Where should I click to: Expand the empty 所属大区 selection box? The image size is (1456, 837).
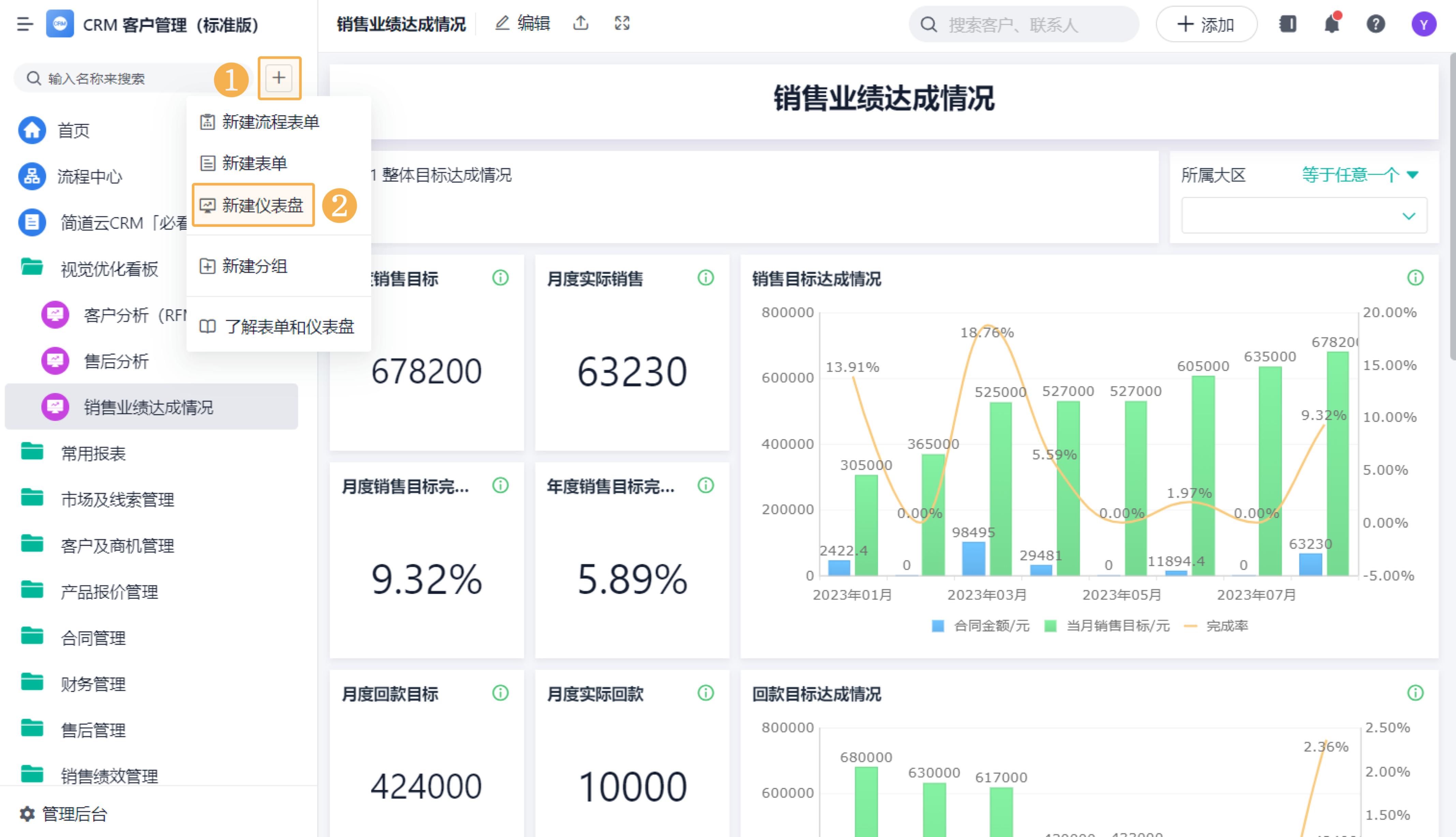[1303, 215]
